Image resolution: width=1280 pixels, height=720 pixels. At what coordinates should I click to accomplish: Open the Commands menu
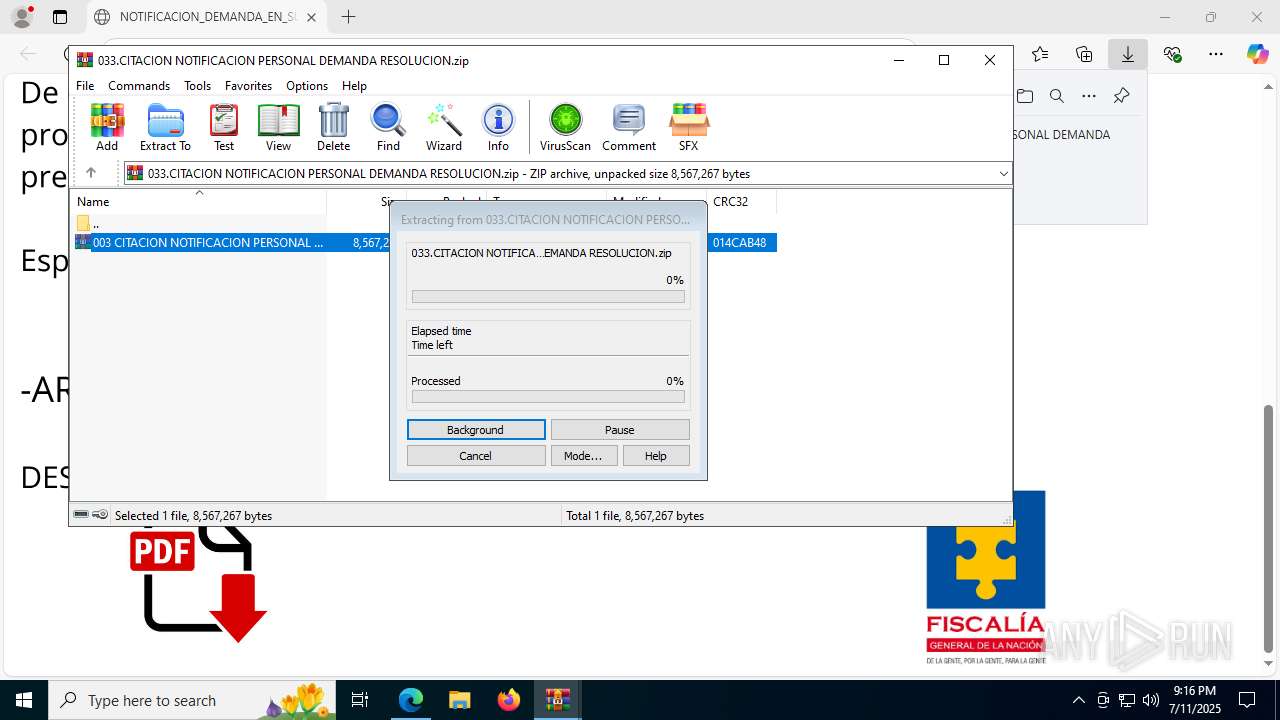(x=139, y=86)
